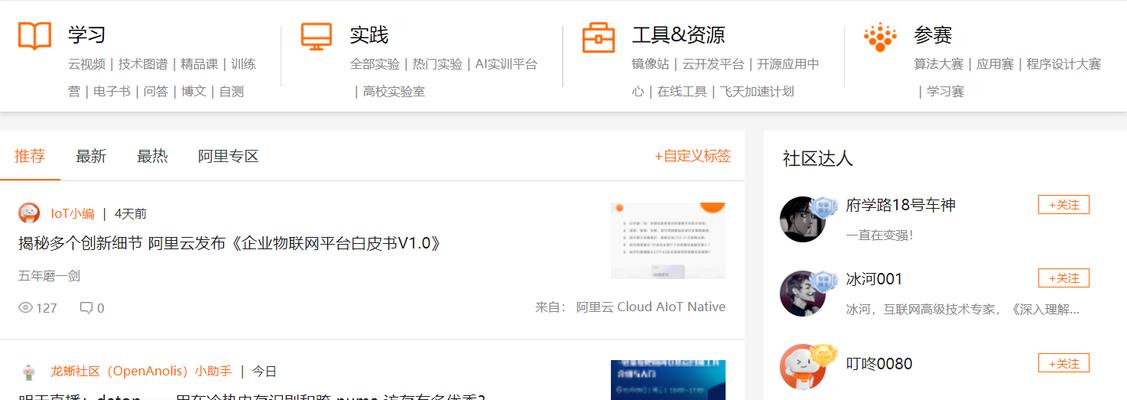Click 叮咚0080 username
This screenshot has height=400, width=1127.
pos(879,363)
